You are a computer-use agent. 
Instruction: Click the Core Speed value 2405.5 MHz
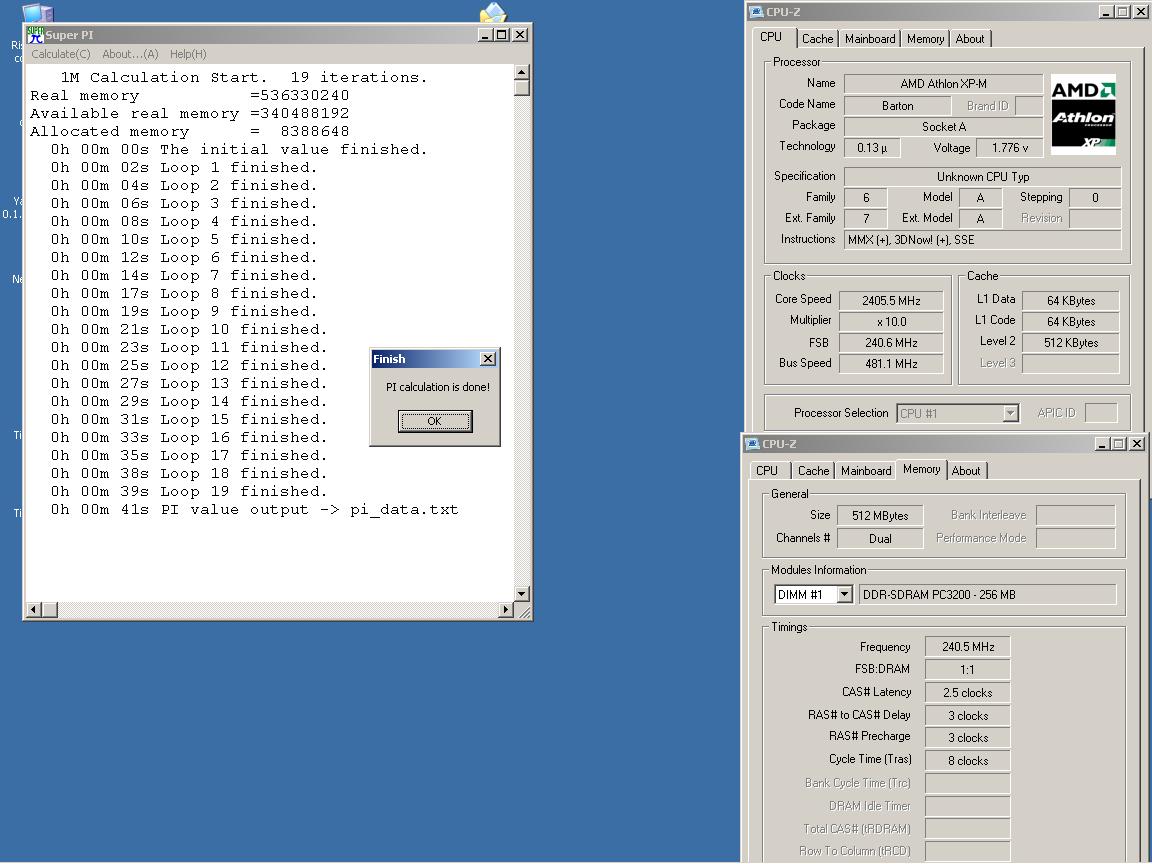tap(891, 300)
